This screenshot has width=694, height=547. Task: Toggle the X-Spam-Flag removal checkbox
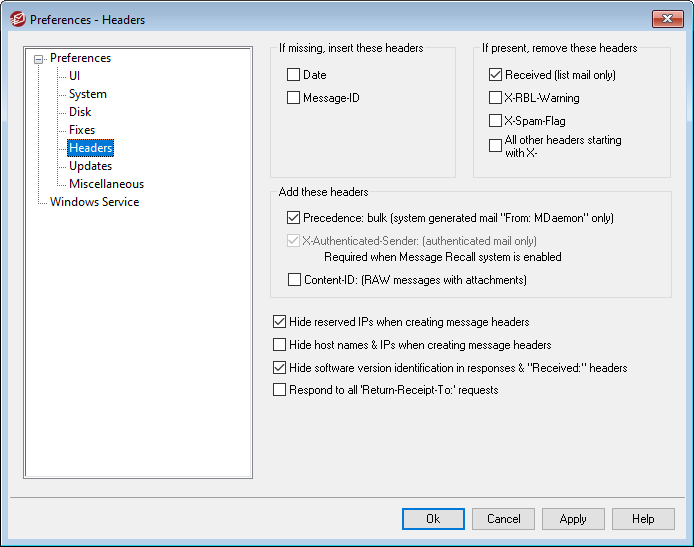click(x=496, y=121)
